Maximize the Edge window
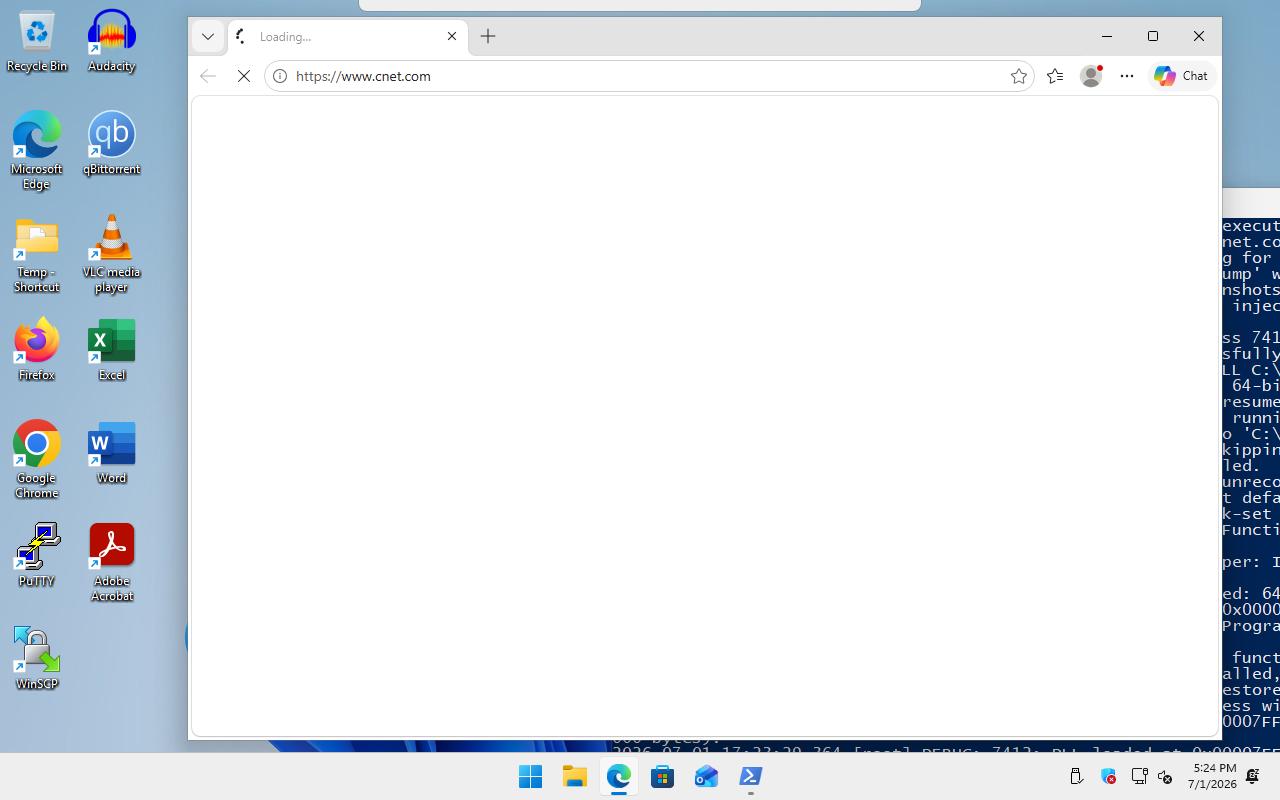The width and height of the screenshot is (1280, 800). pos(1153,36)
